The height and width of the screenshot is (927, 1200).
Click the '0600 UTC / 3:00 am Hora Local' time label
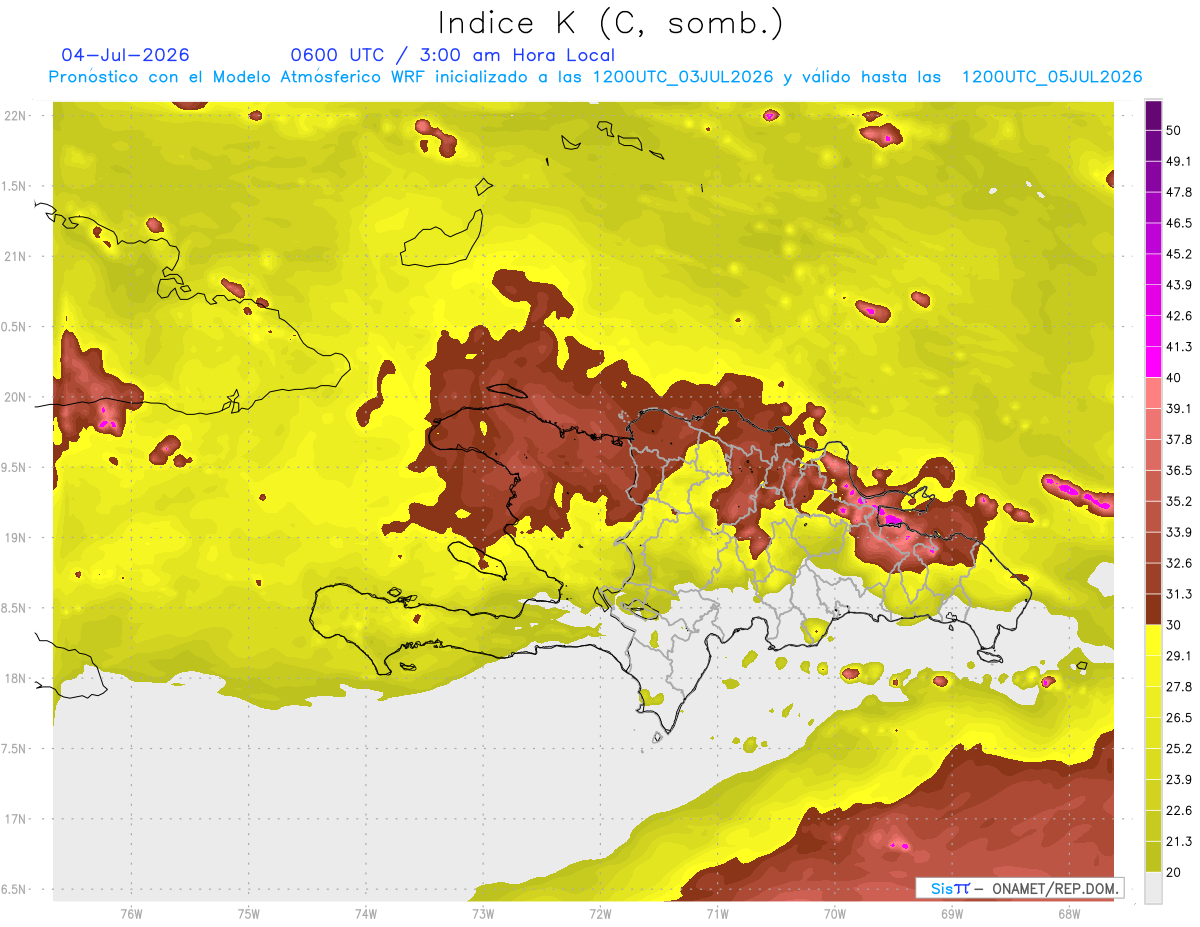452,55
